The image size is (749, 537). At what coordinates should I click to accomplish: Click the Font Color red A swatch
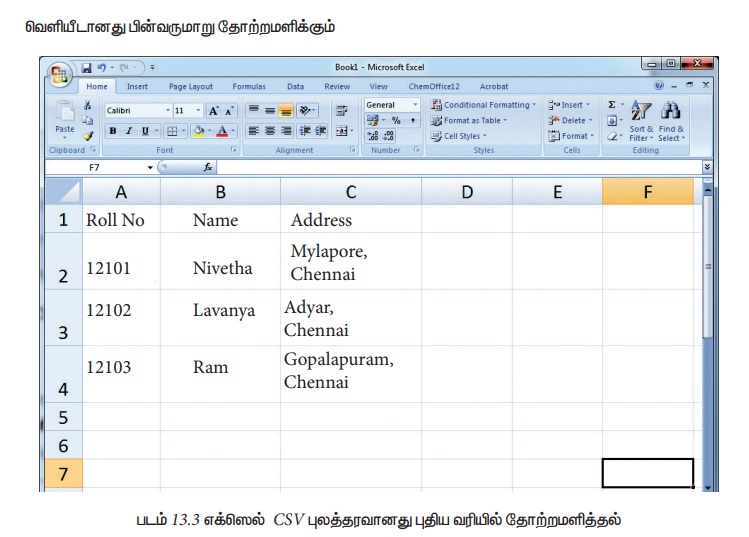tap(221, 131)
